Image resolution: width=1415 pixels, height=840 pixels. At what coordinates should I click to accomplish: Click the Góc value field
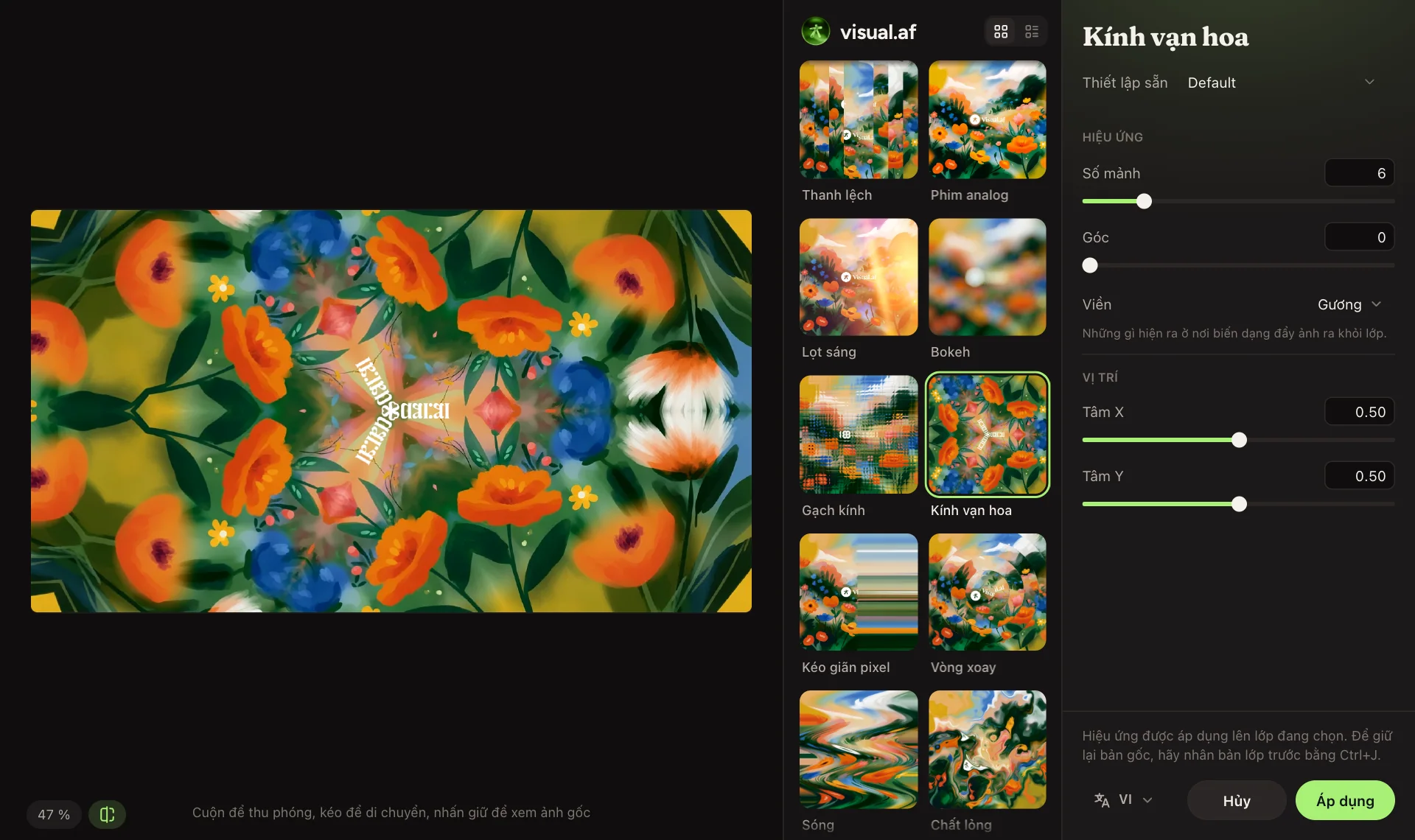[x=1359, y=237]
